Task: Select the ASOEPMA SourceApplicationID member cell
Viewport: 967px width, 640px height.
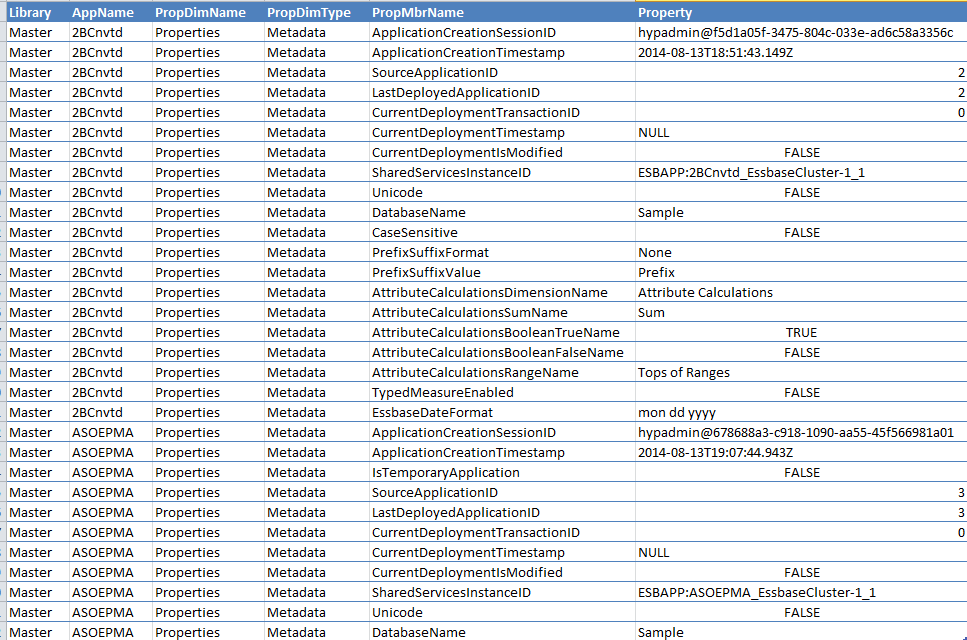Action: [x=502, y=493]
